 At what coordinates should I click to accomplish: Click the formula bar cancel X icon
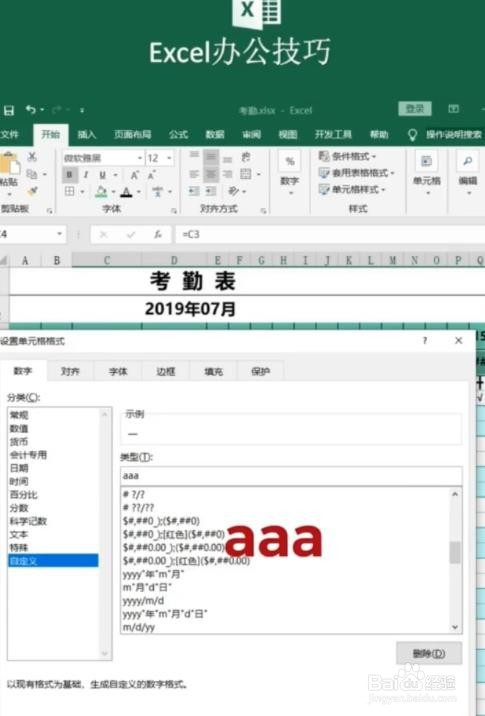point(104,234)
